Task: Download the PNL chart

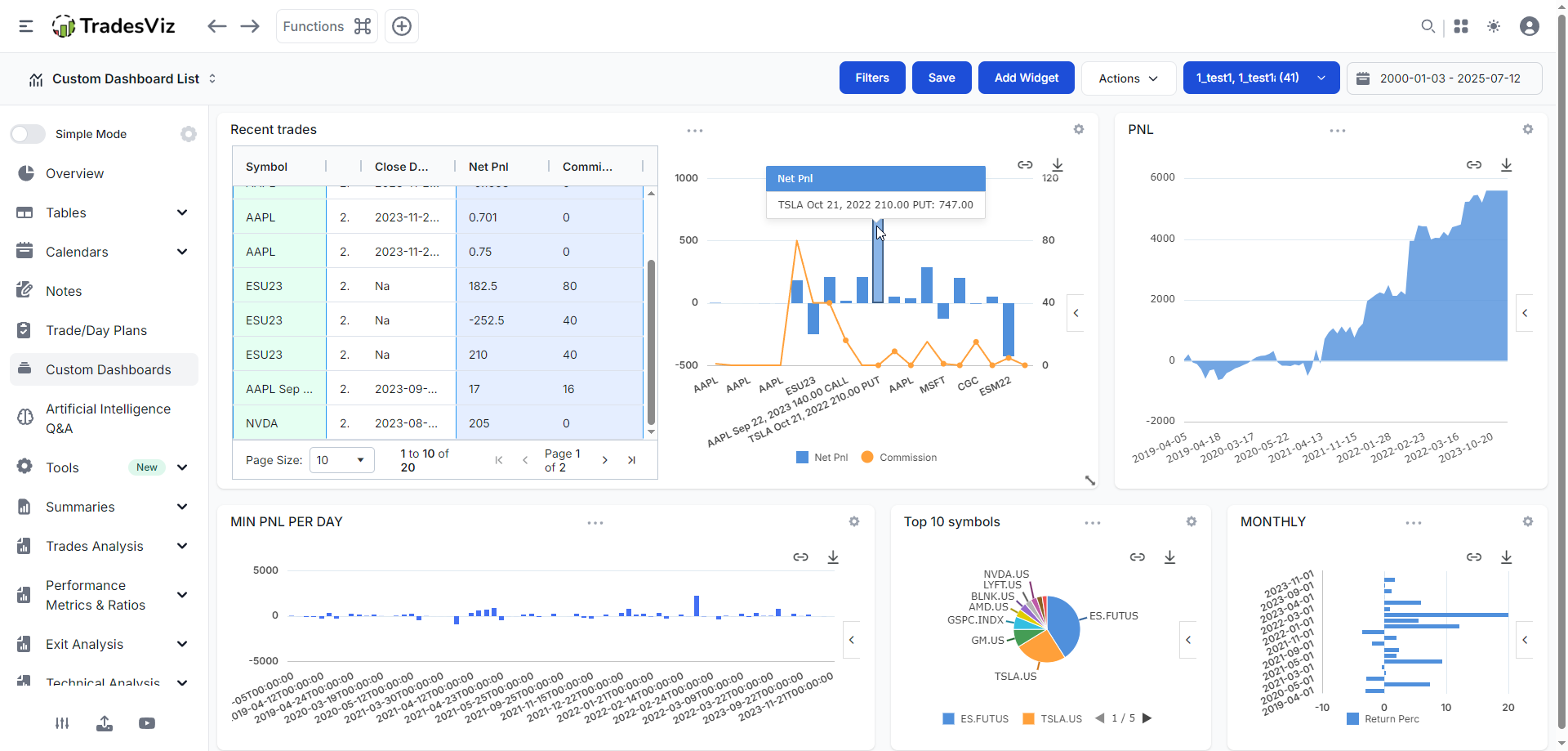Action: point(1507,165)
